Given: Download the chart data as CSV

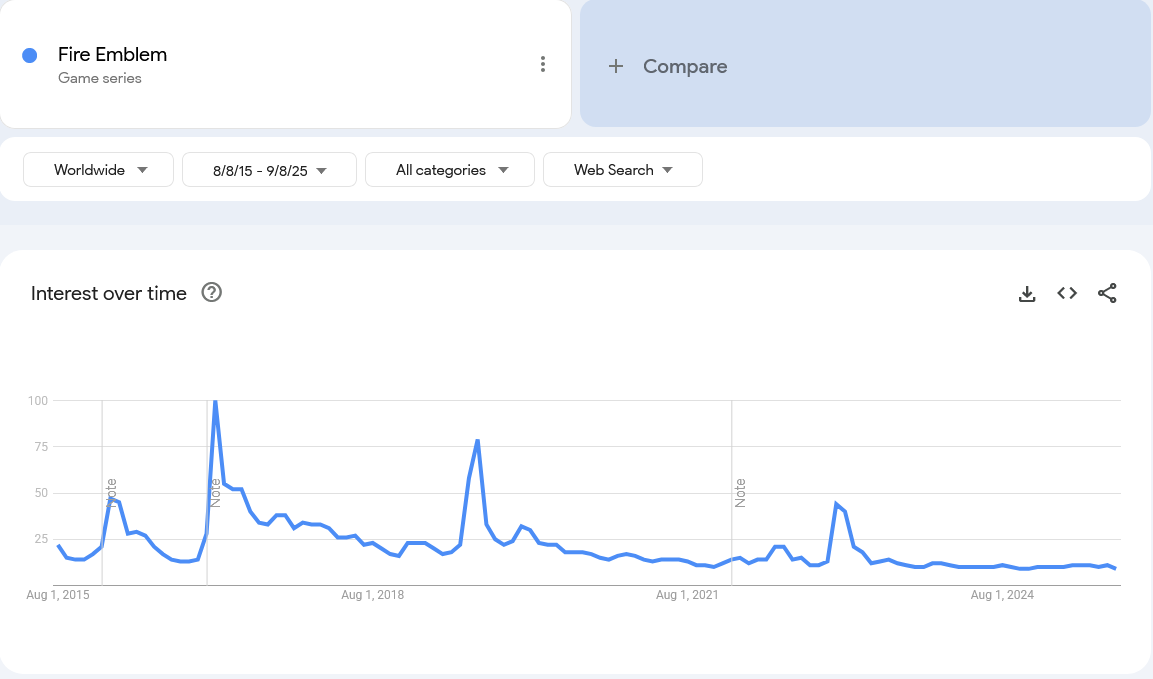Looking at the screenshot, I should pos(1027,293).
